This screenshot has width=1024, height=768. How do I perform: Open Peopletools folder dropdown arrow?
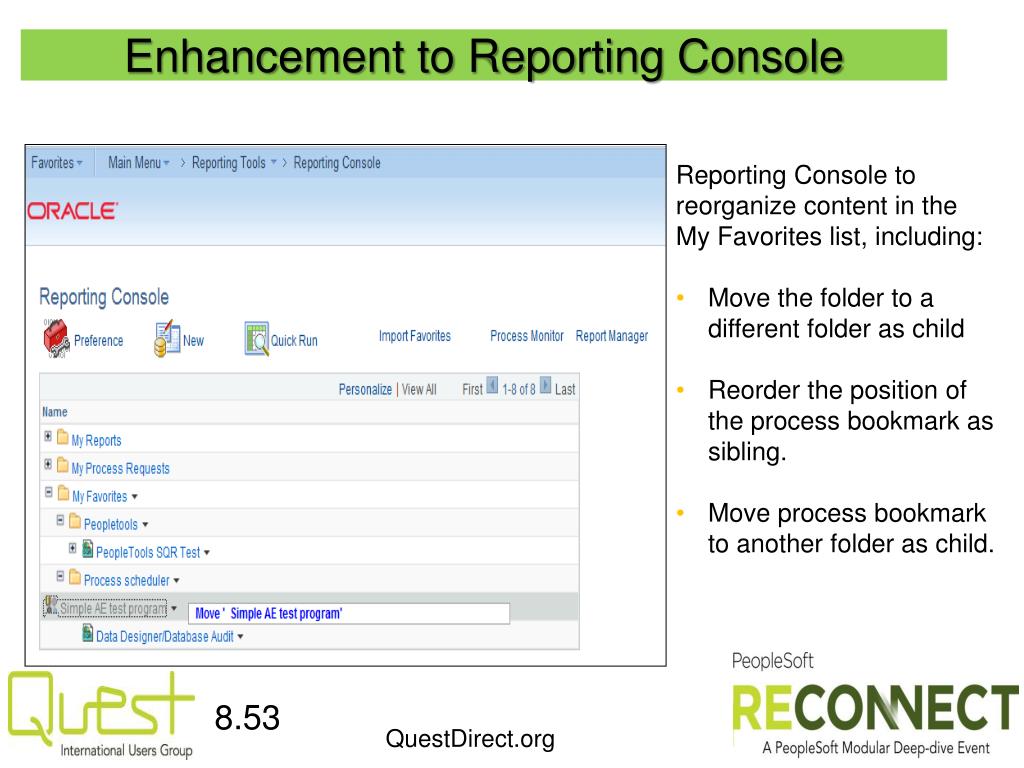pyautogui.click(x=145, y=525)
